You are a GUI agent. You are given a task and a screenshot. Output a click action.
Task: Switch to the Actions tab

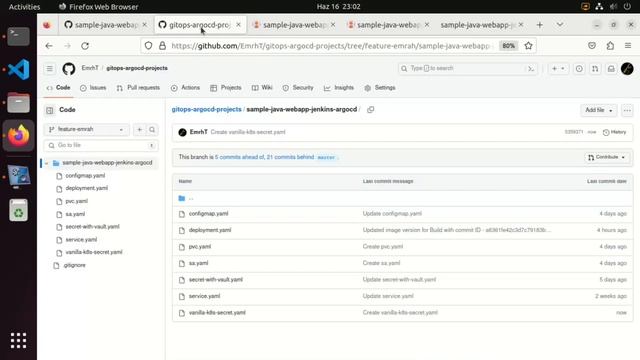coord(185,88)
